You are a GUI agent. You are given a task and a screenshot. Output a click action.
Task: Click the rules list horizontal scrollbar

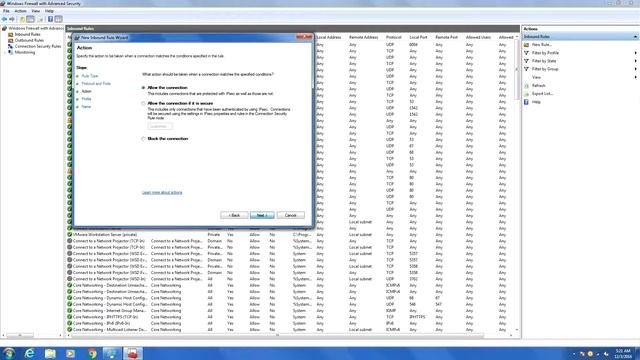coord(278,336)
